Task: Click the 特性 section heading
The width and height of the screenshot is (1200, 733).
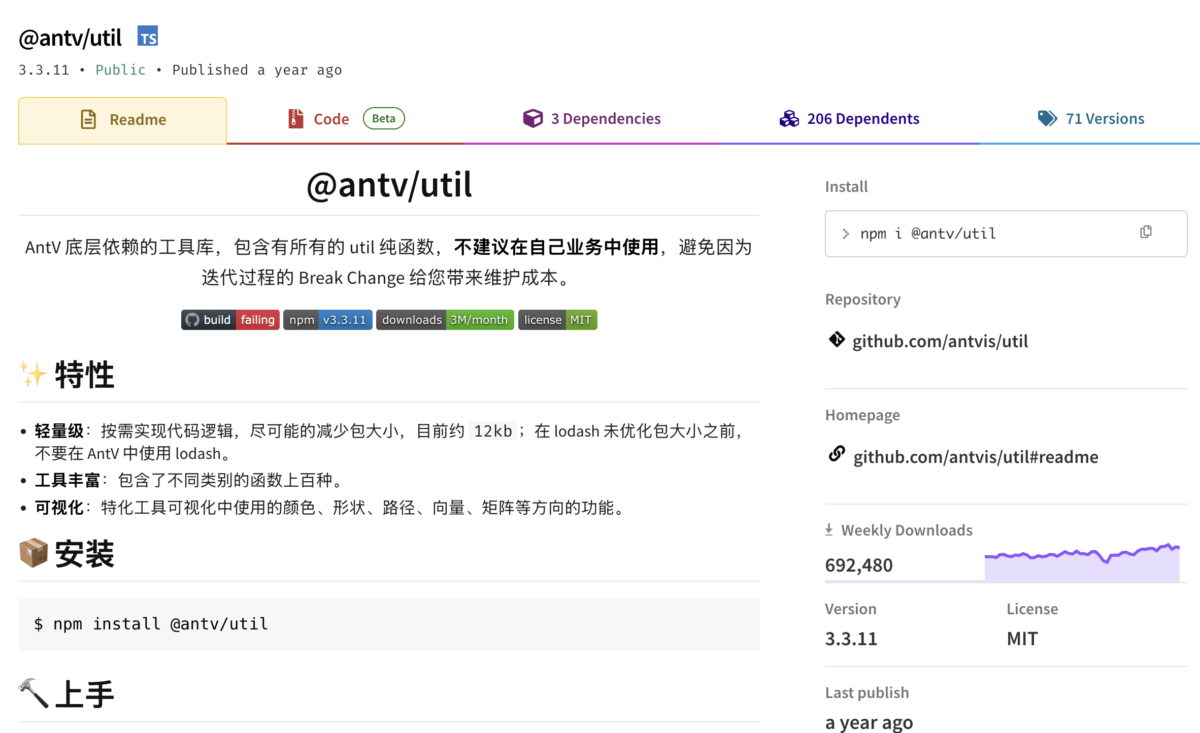Action: [x=84, y=375]
